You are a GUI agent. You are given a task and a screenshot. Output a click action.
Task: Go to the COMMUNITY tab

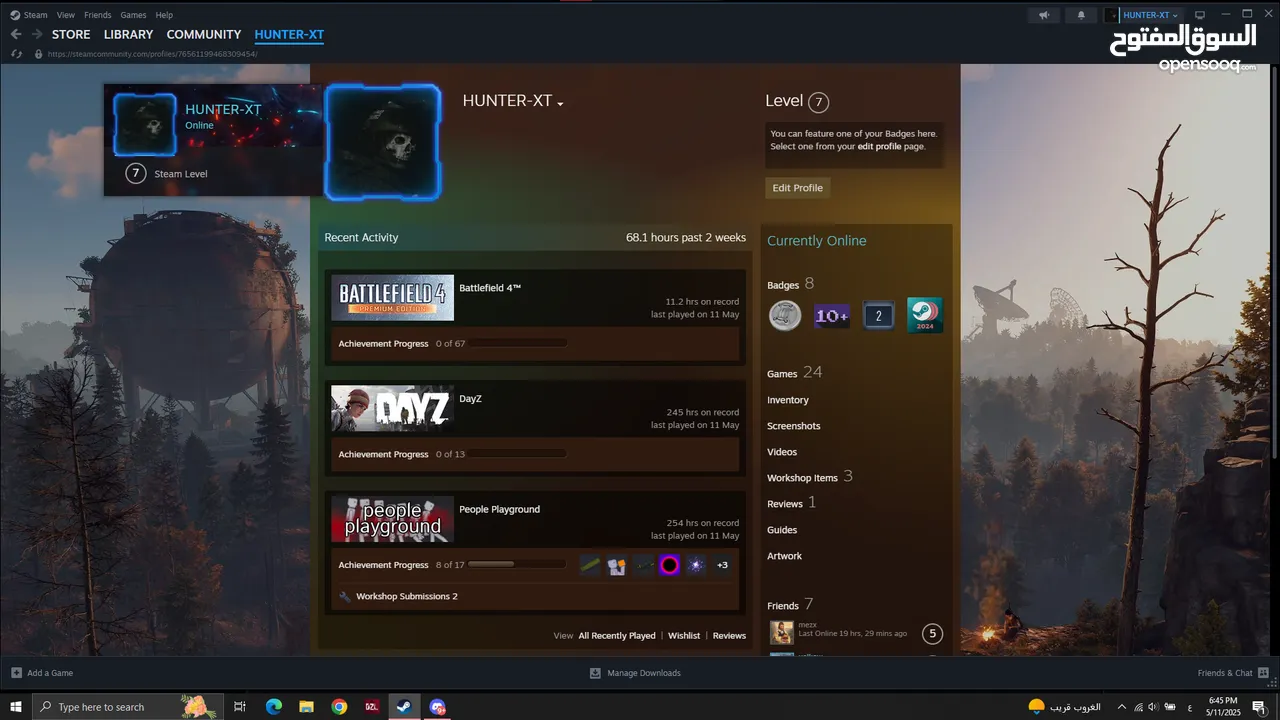204,34
